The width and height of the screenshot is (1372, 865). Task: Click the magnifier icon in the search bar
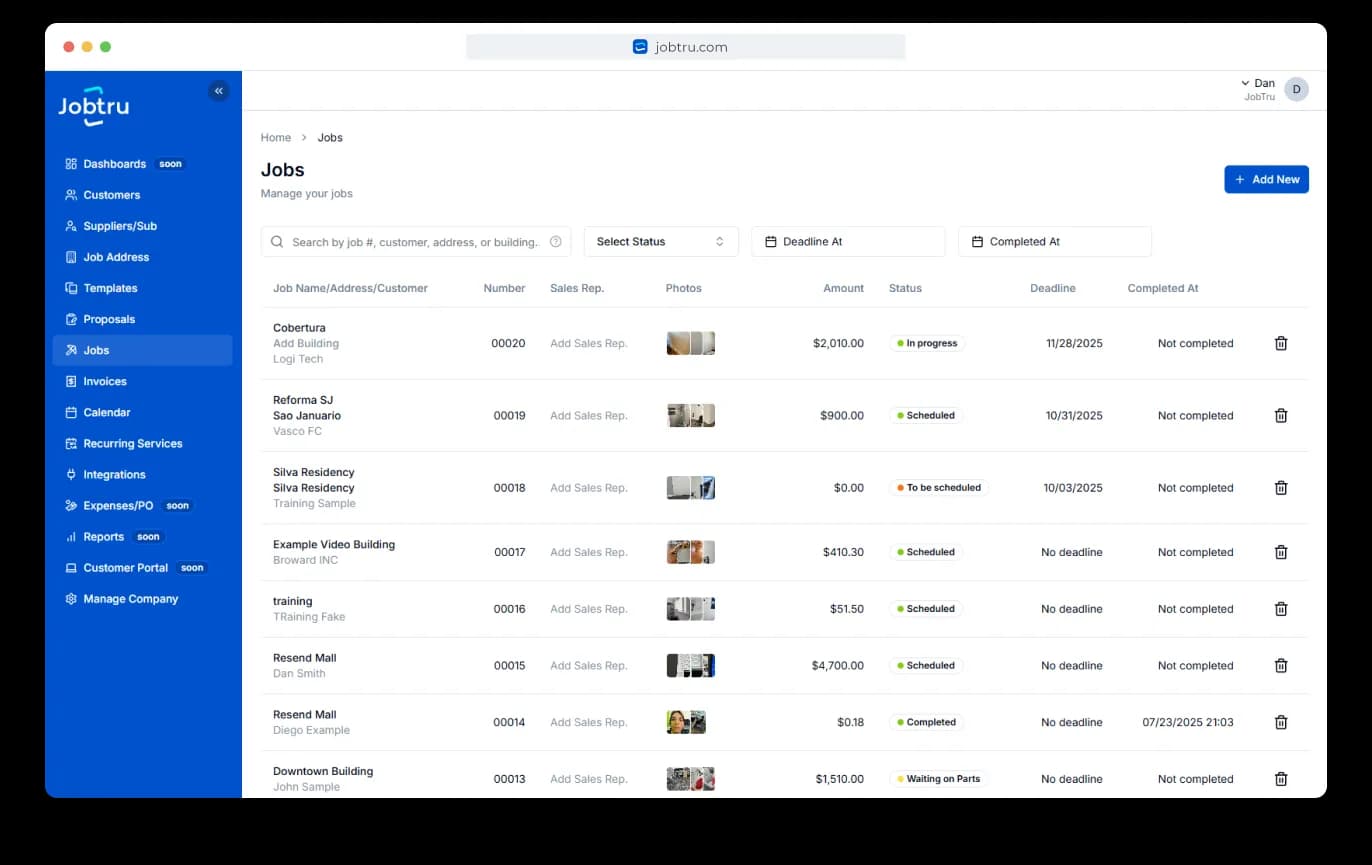coord(276,241)
